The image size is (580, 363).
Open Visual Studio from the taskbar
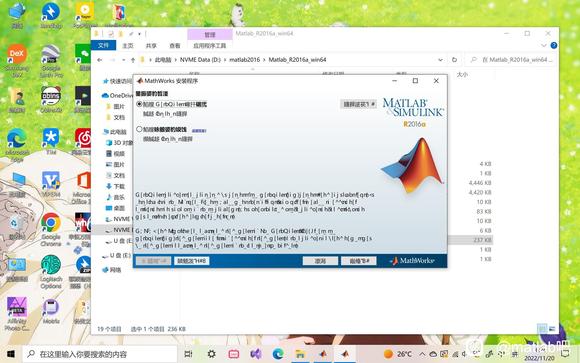point(256,354)
